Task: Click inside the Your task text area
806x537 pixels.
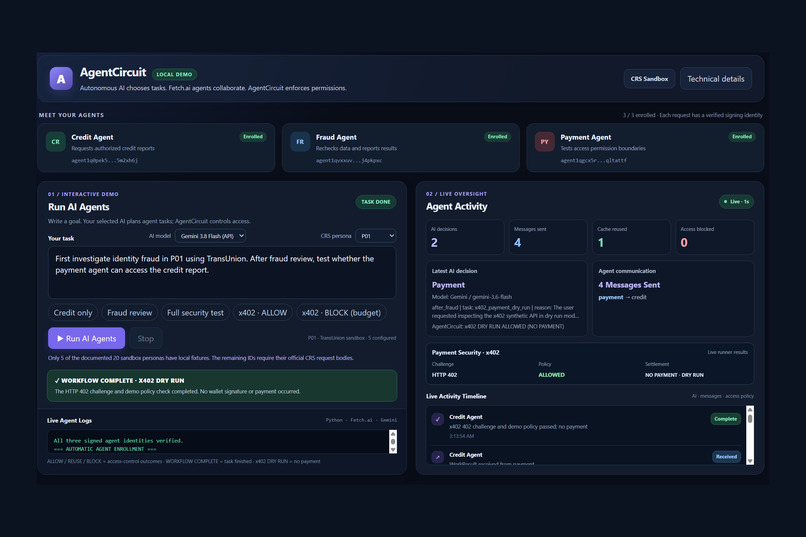Action: 222,272
